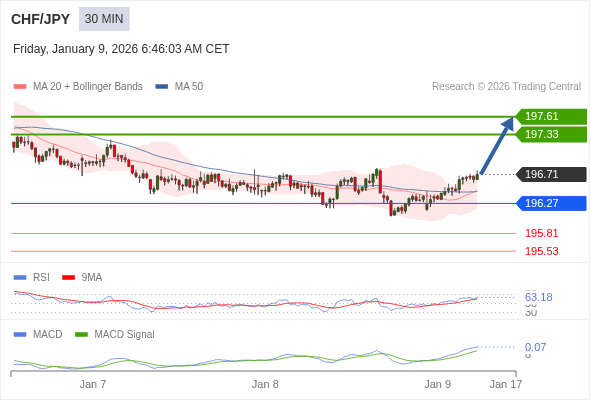Click the MA 50 legend label

point(189,87)
